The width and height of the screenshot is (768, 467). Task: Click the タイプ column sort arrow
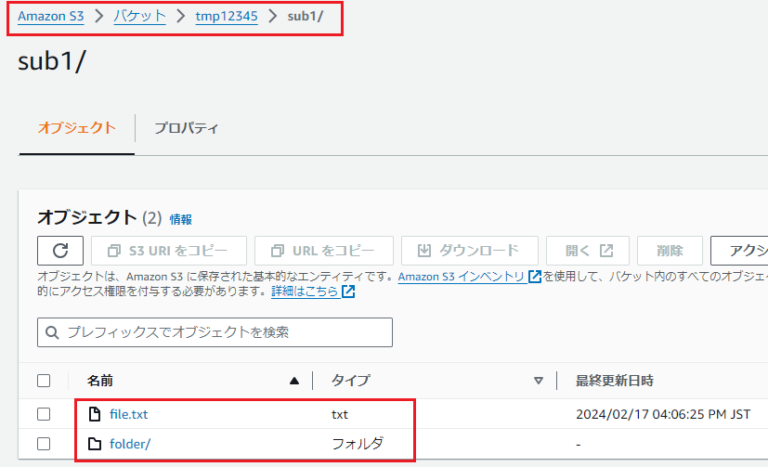pos(538,381)
